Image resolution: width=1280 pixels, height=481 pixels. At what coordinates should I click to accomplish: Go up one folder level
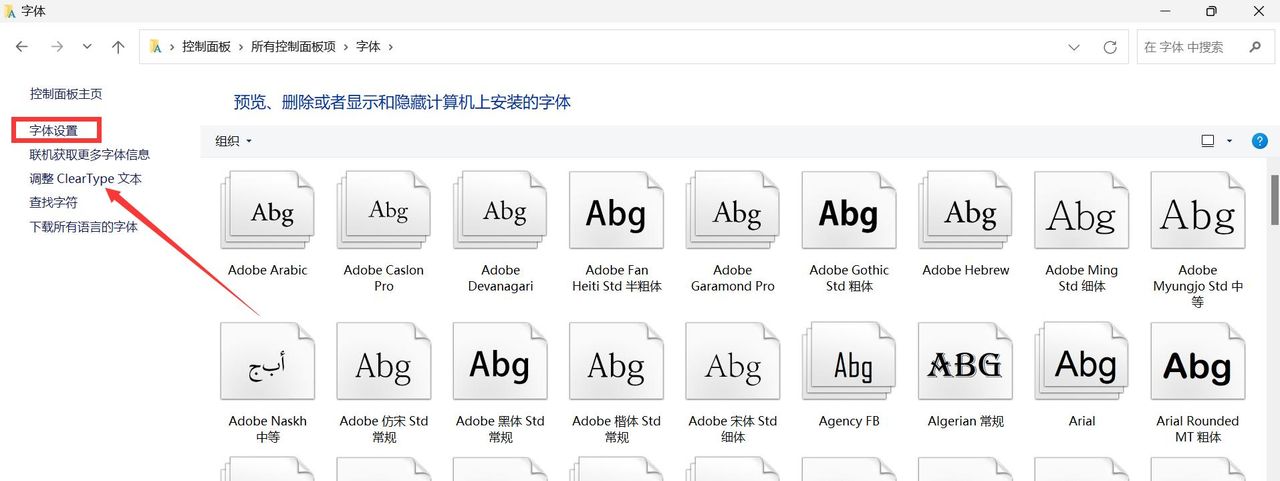(118, 47)
